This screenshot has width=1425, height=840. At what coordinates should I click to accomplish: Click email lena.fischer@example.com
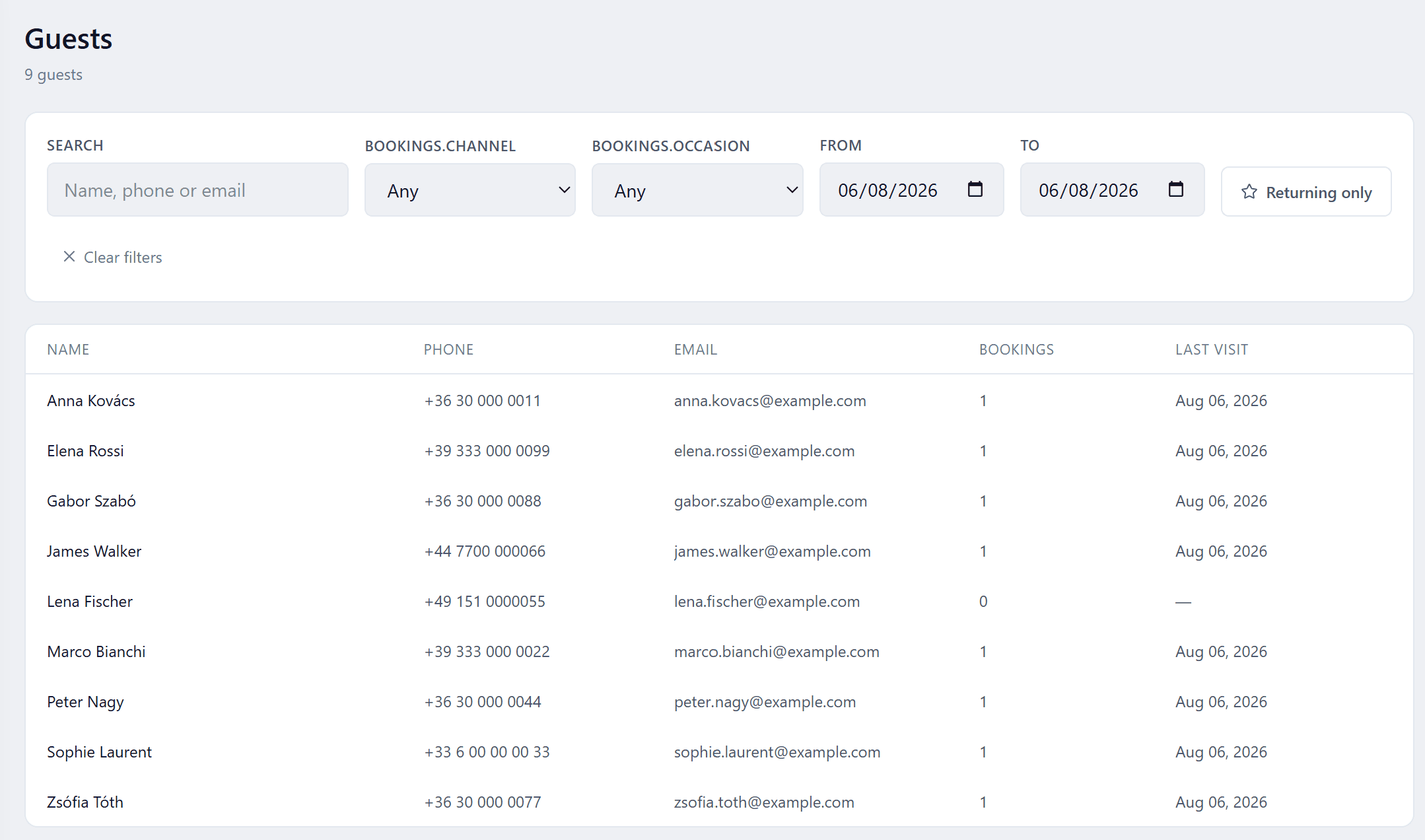(x=767, y=602)
